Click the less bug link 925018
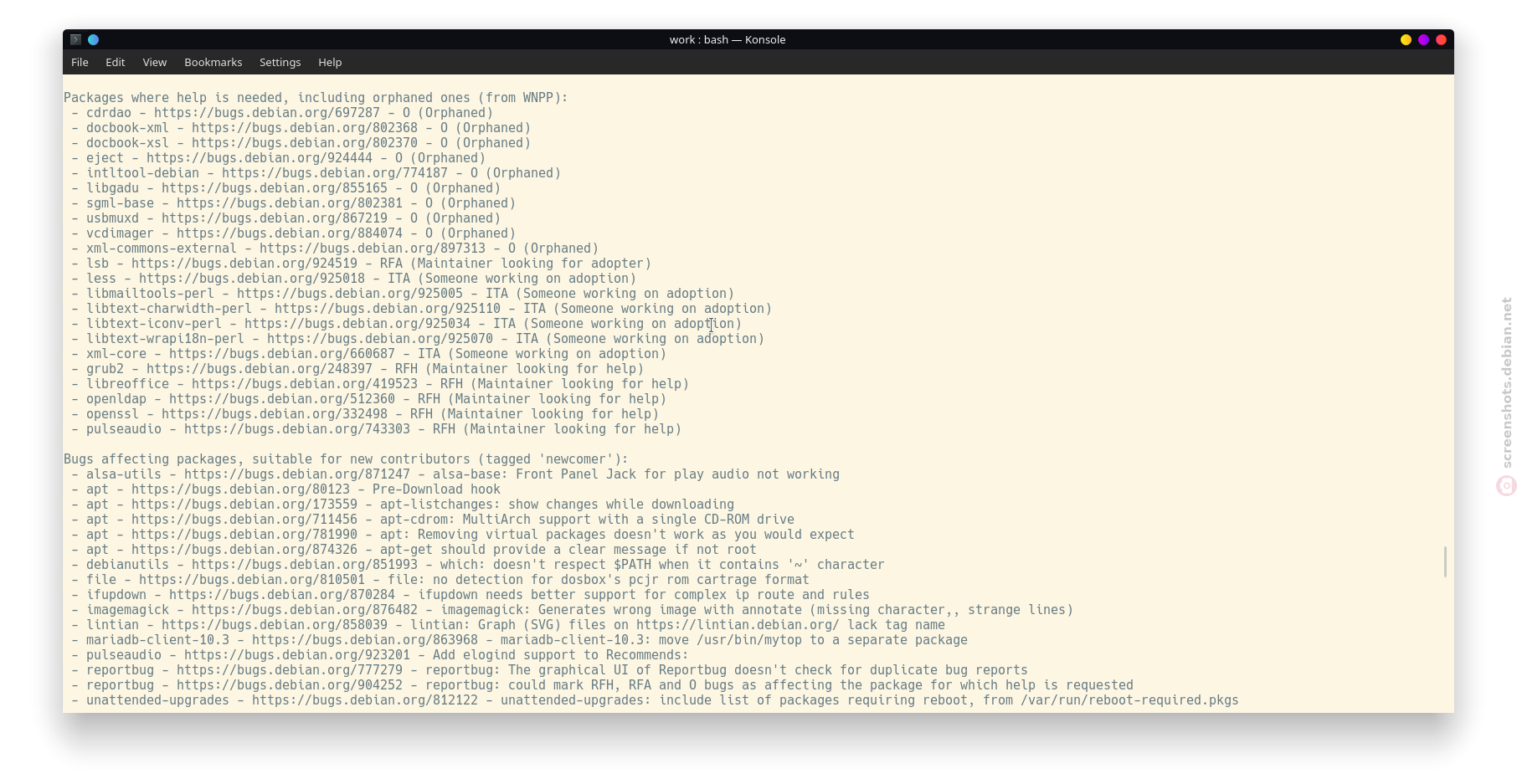 (252, 279)
